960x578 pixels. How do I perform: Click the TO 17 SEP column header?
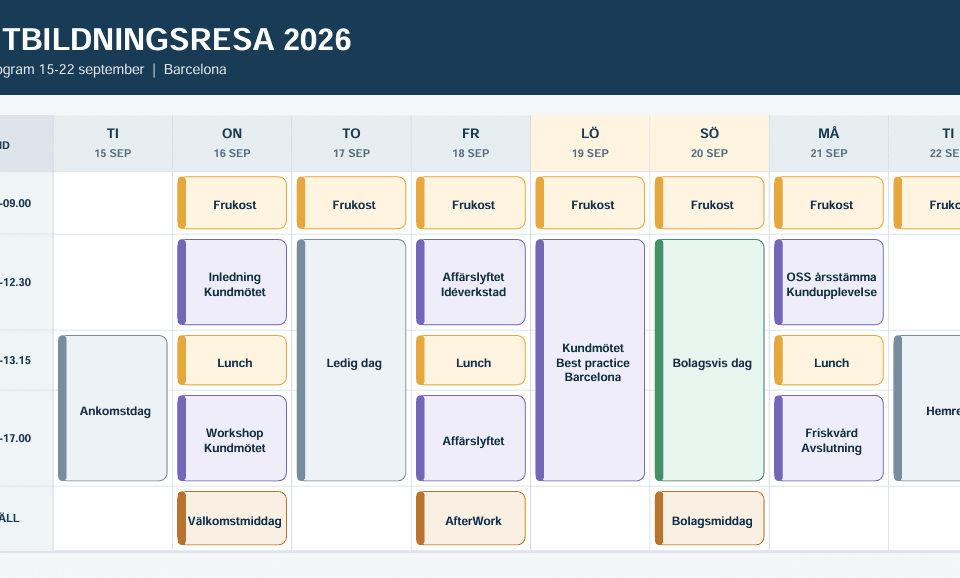pos(351,143)
